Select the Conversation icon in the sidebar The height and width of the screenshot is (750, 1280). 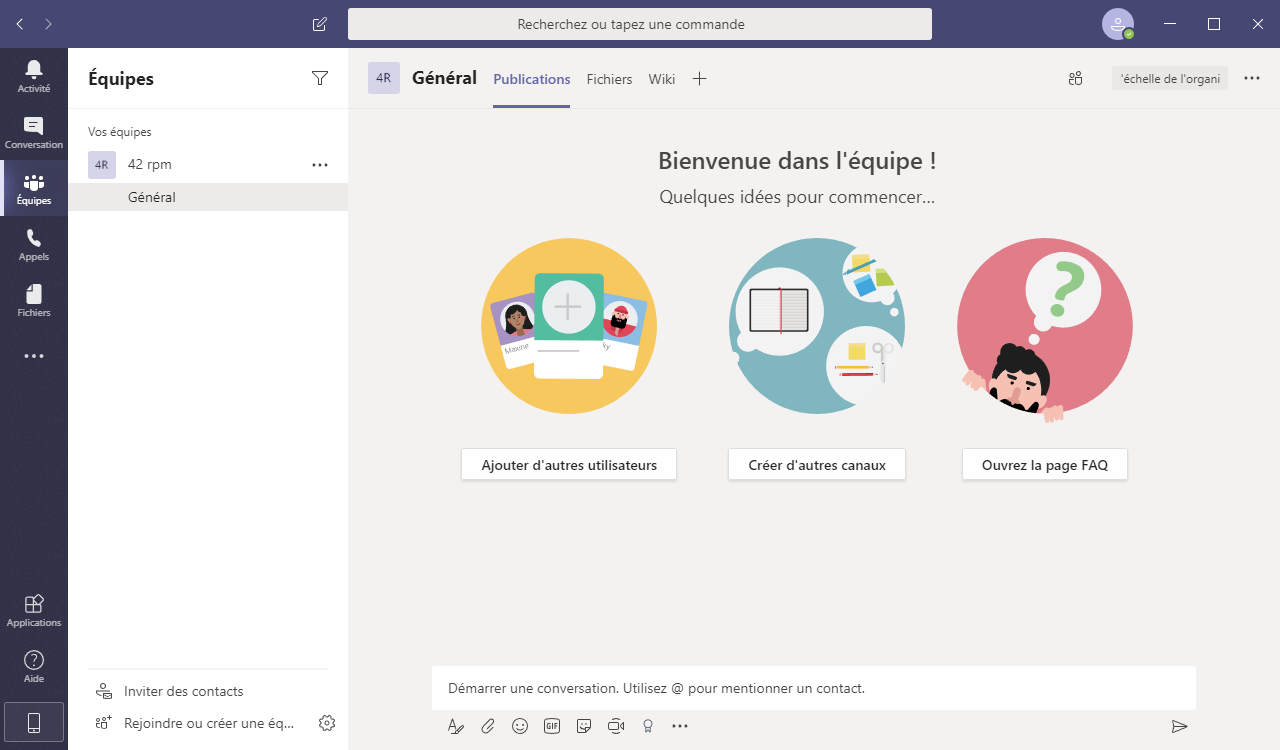(x=34, y=131)
